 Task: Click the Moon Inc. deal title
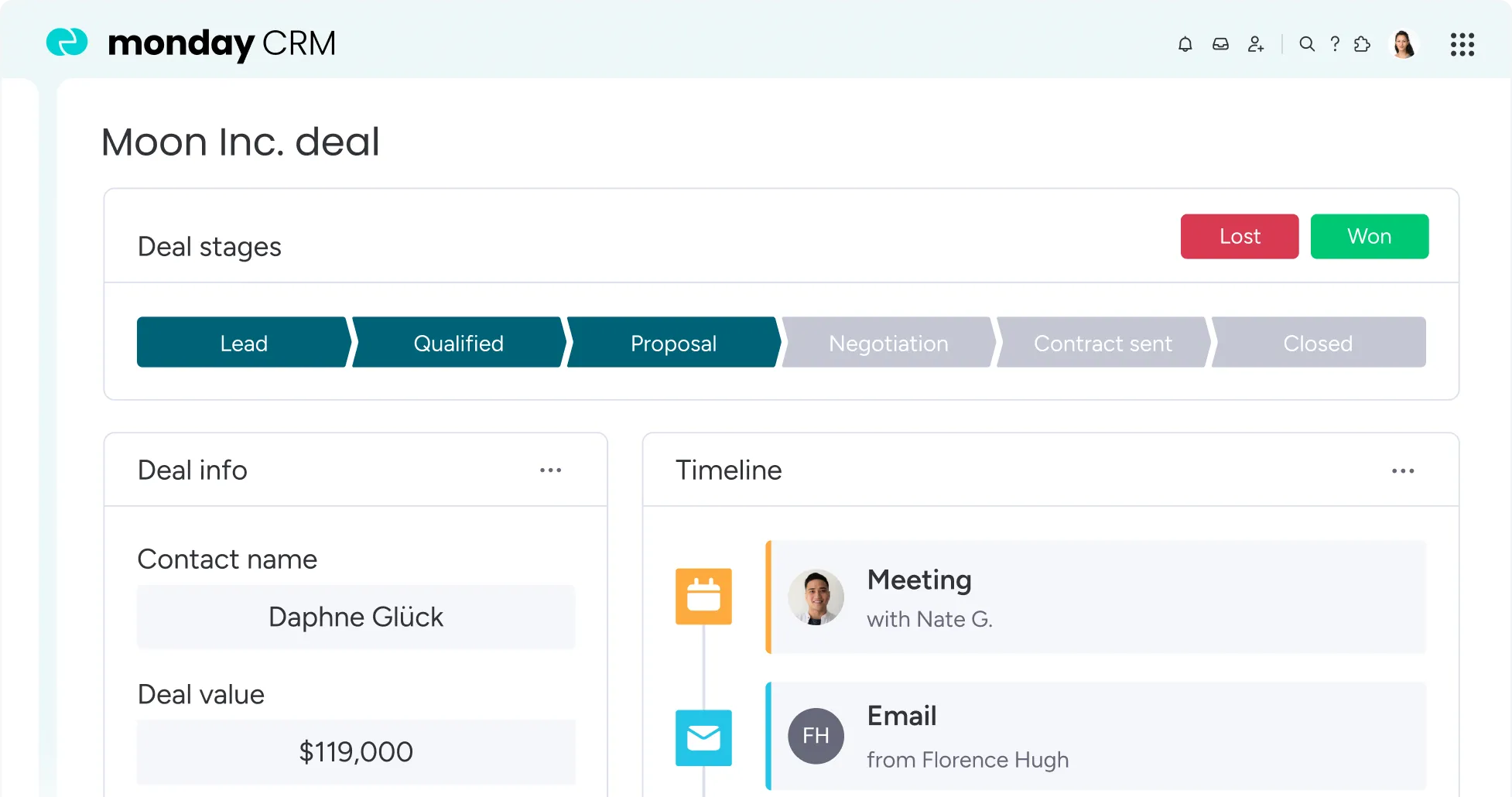tap(241, 142)
